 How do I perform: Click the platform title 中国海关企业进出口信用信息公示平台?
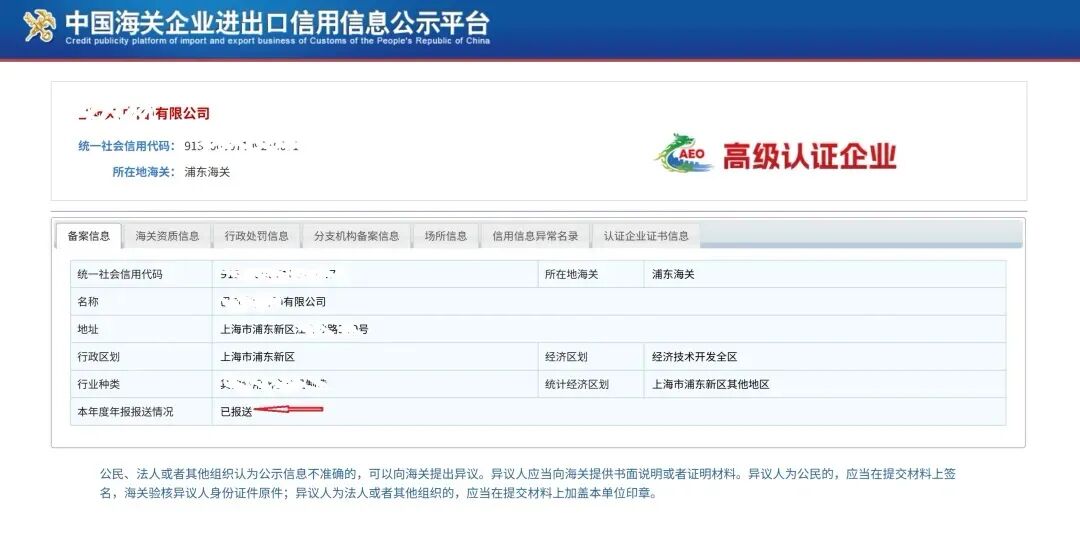coord(278,23)
